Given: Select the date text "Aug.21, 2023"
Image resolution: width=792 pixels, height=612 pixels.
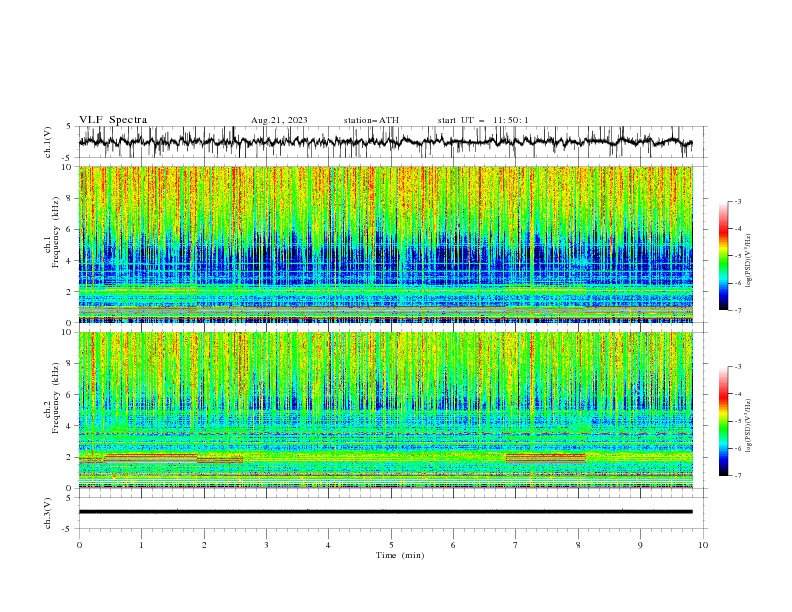Looking at the screenshot, I should pyautogui.click(x=279, y=120).
